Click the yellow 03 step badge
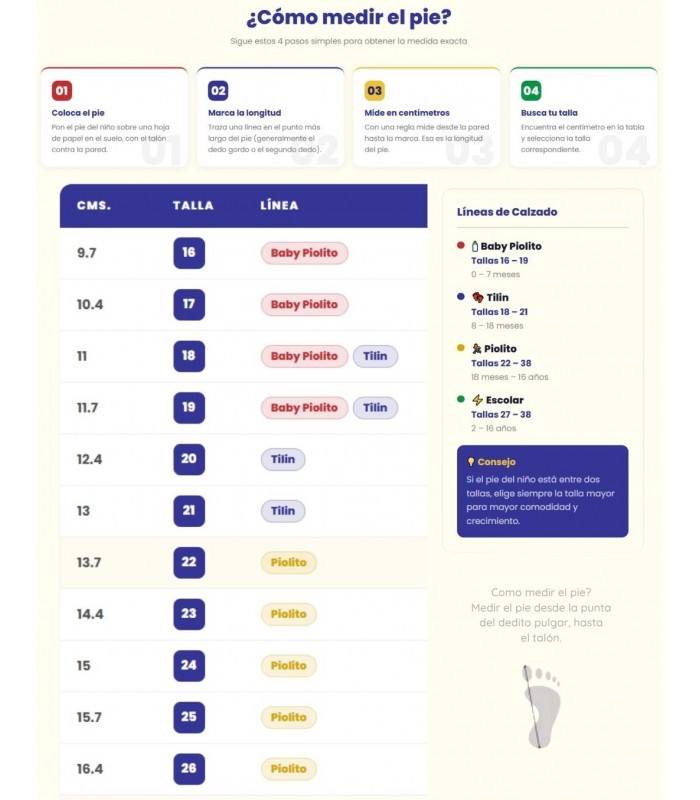Viewport: 700px width, 800px height. click(374, 91)
